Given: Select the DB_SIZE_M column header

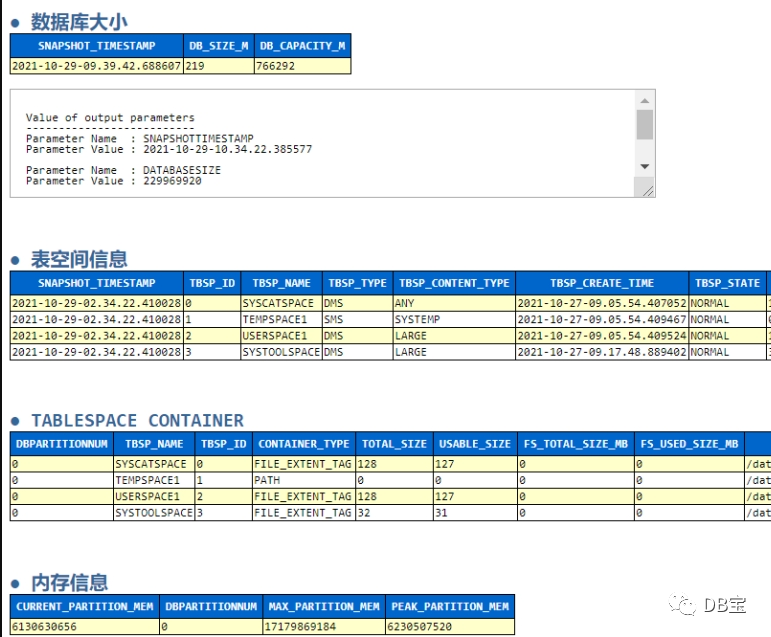Looking at the screenshot, I should tap(219, 46).
